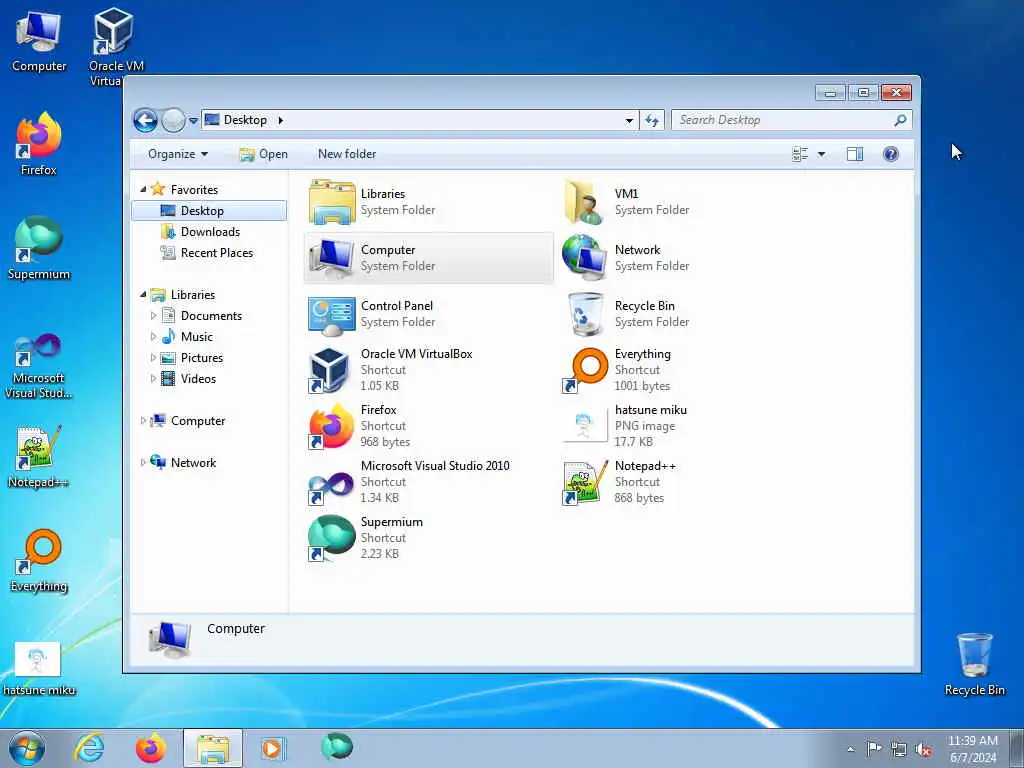
Task: Select hatsune miku image on desktop
Action: 39,667
